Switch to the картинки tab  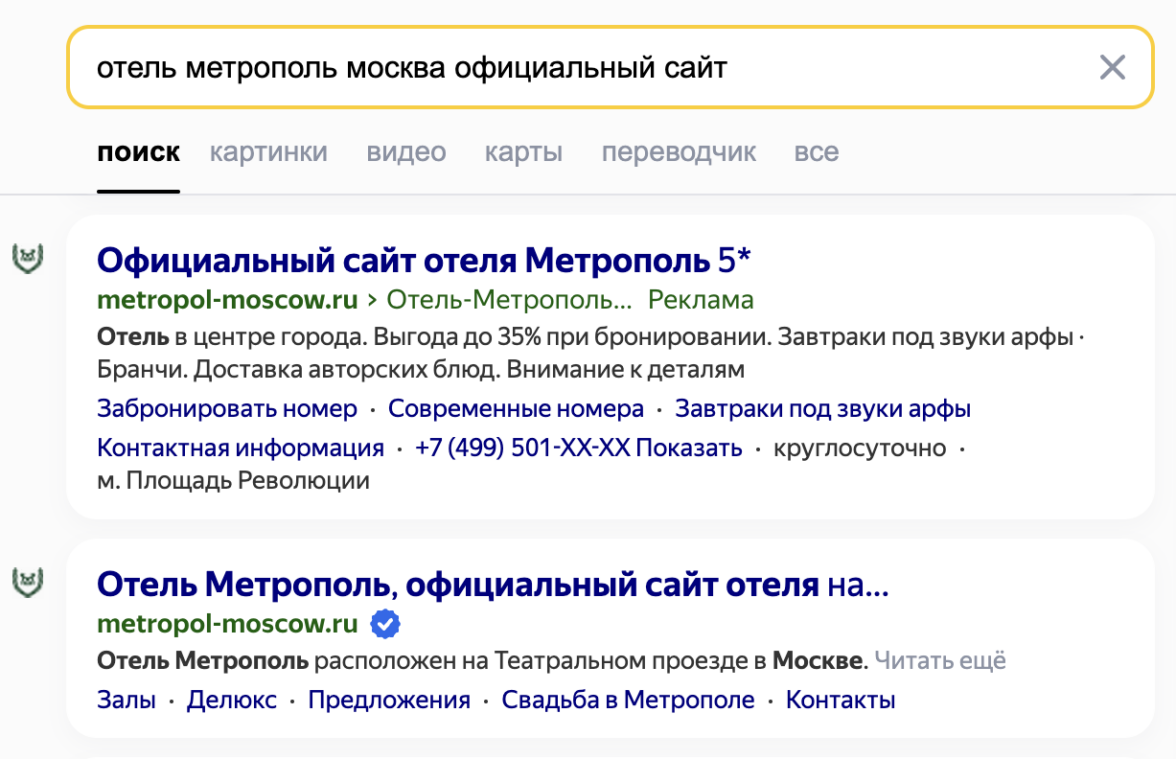[x=268, y=152]
